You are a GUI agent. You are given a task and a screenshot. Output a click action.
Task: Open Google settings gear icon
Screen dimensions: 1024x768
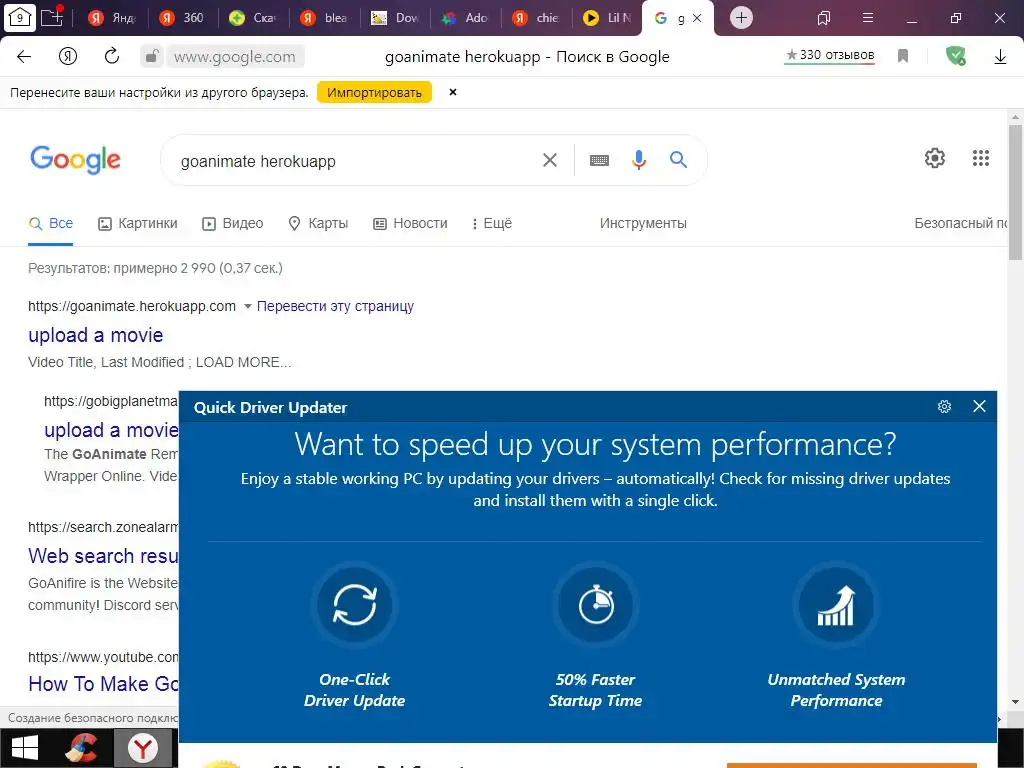(935, 158)
